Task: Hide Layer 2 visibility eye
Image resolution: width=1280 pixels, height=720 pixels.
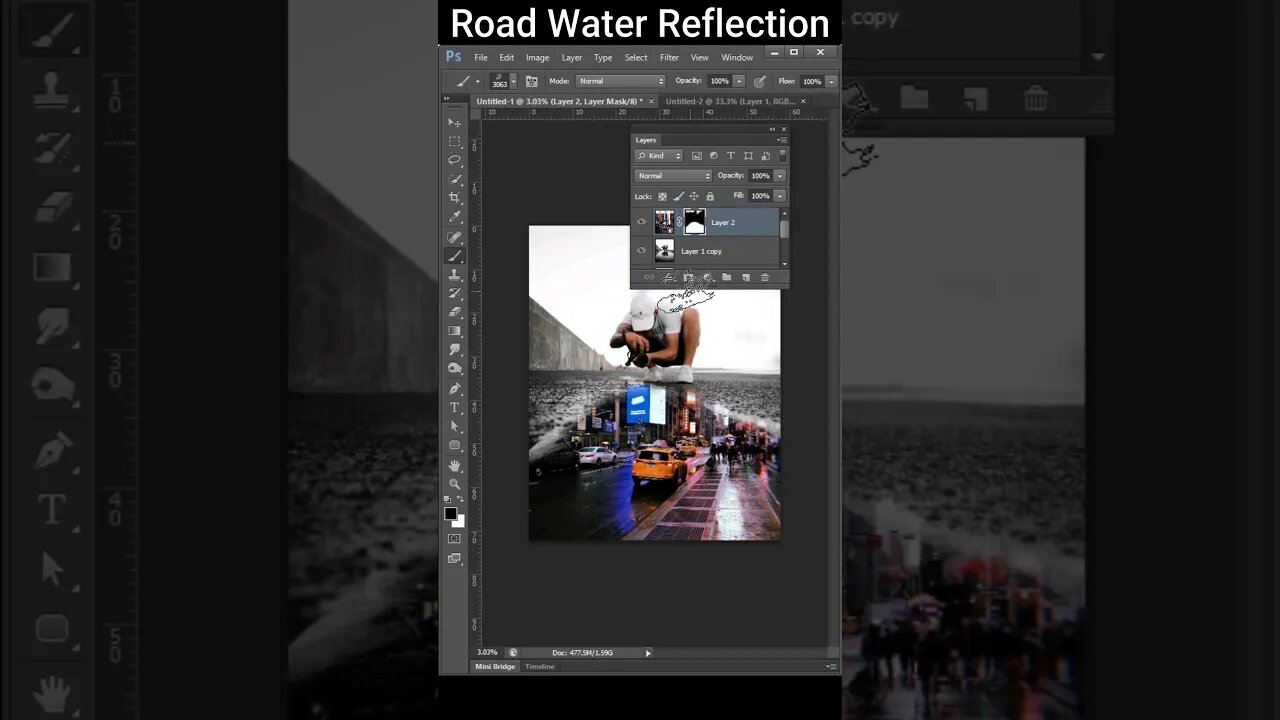Action: point(642,222)
